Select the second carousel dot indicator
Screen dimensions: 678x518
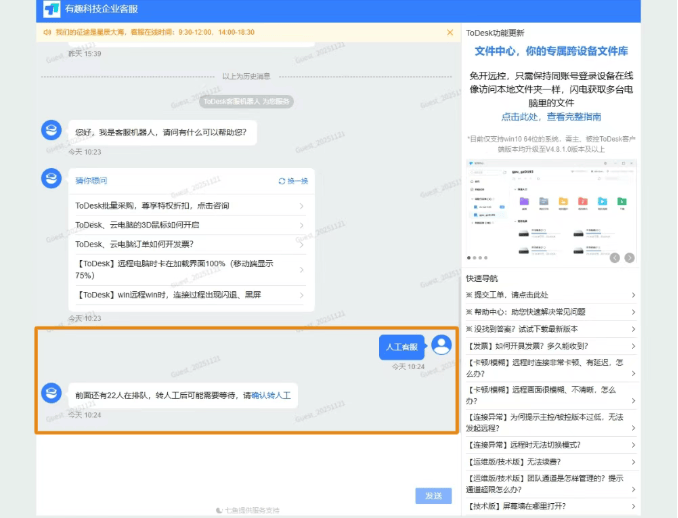(475, 258)
